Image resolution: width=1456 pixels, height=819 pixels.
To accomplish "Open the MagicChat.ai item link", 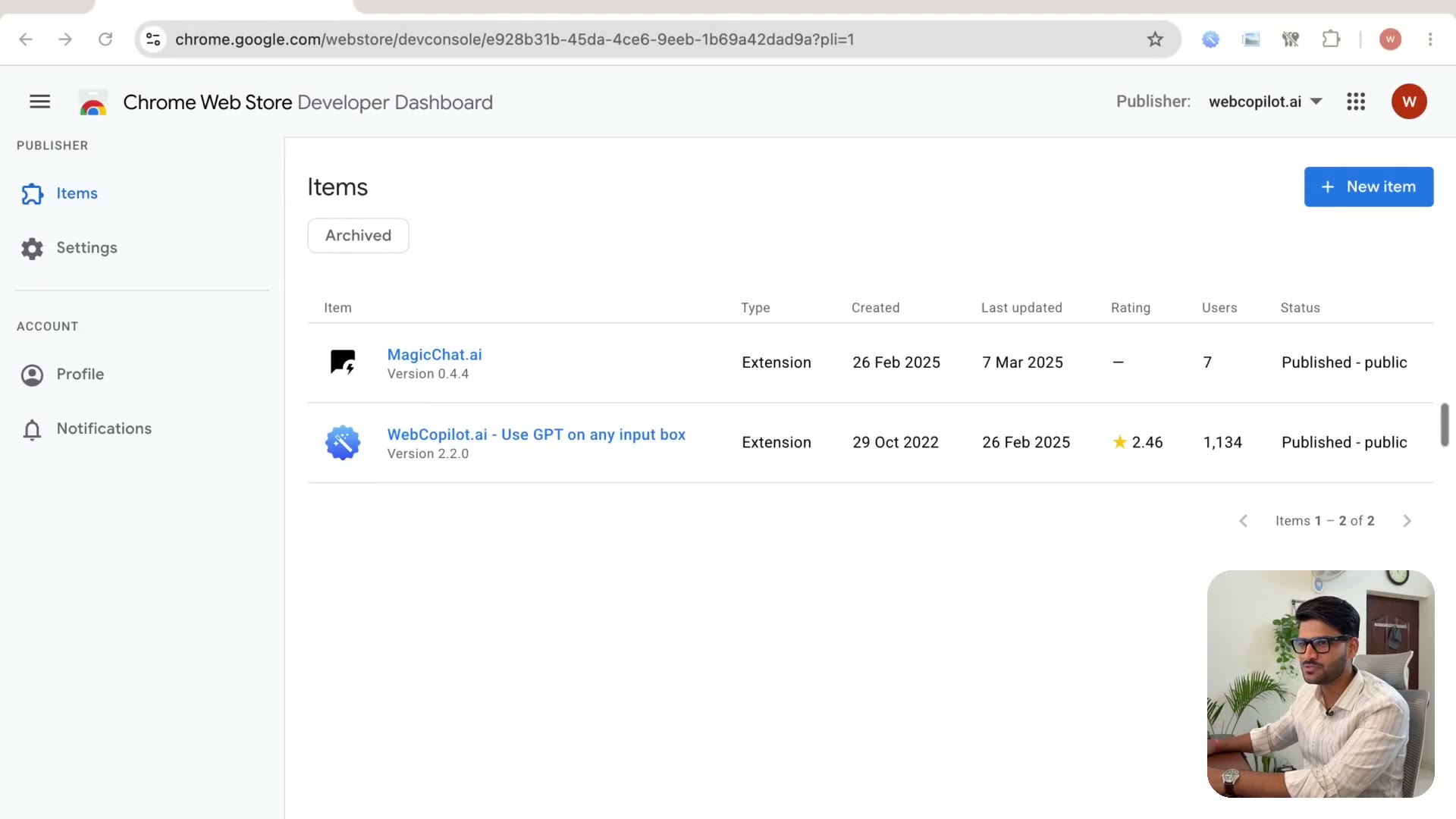I will click(x=435, y=355).
